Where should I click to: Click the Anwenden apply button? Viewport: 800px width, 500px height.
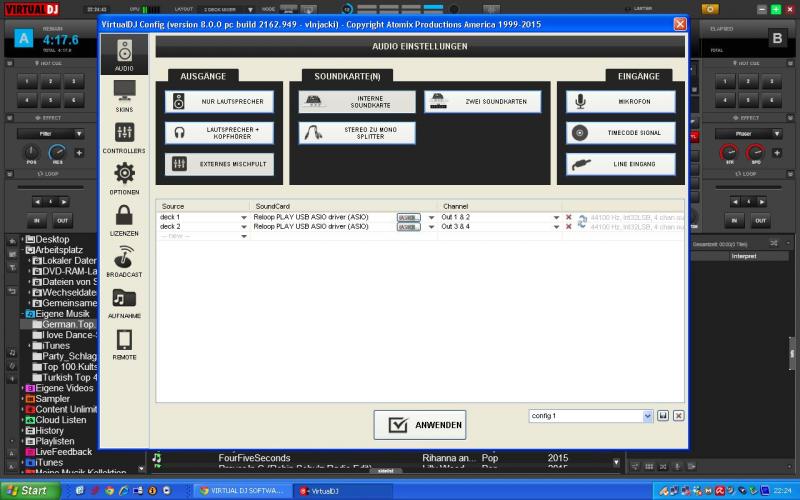point(420,425)
